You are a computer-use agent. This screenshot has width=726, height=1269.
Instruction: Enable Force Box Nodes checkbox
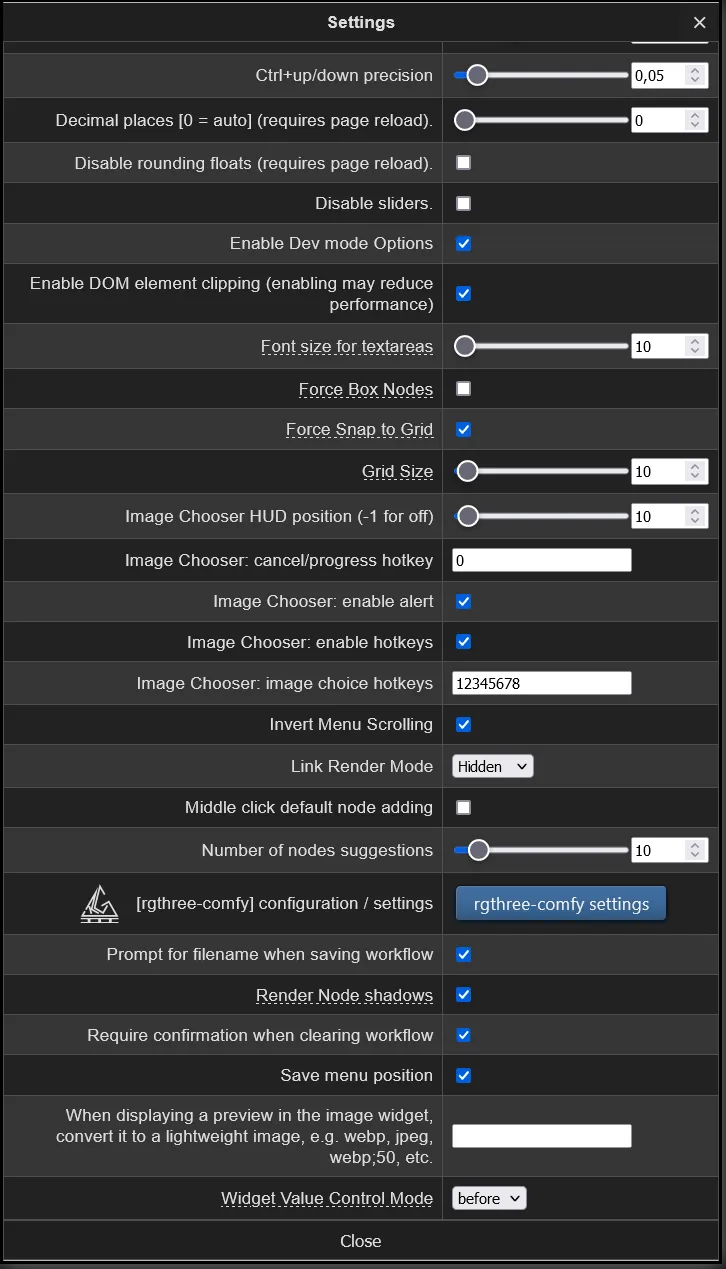pos(463,389)
